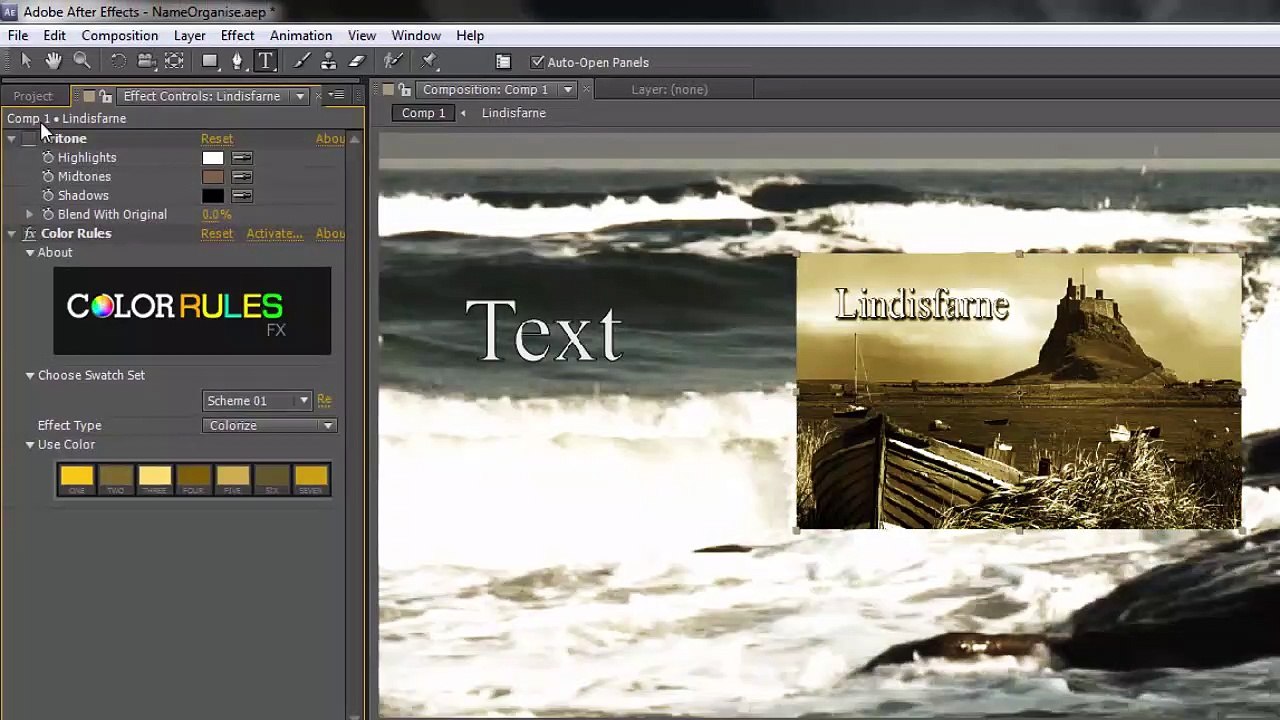
Task: Select the Pen tool
Action: coord(237,62)
